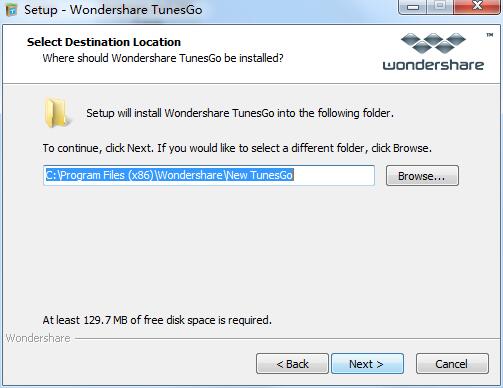Viewport: 503px width, 388px height.
Task: Click the disabled maximize window button
Action: pyautogui.click(x=440, y=6)
